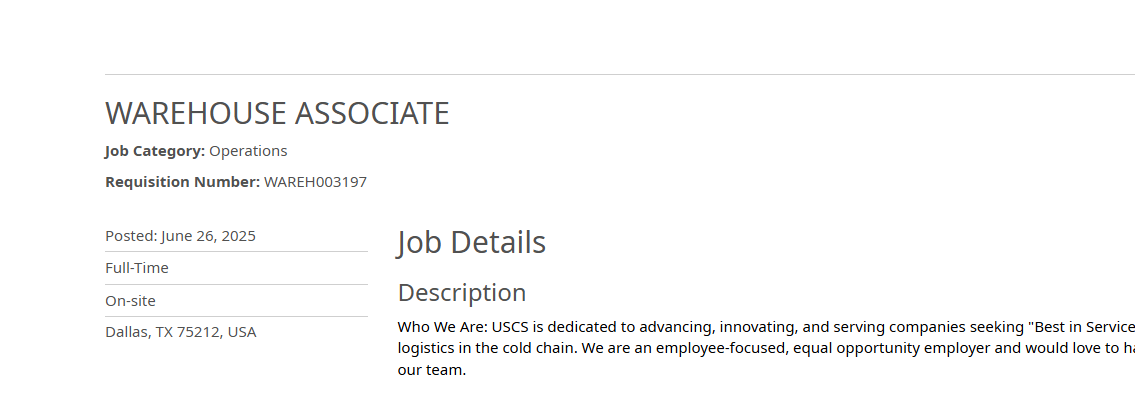Select the word USCS in the description
Screen dimensions: 1135x408
click(510, 327)
